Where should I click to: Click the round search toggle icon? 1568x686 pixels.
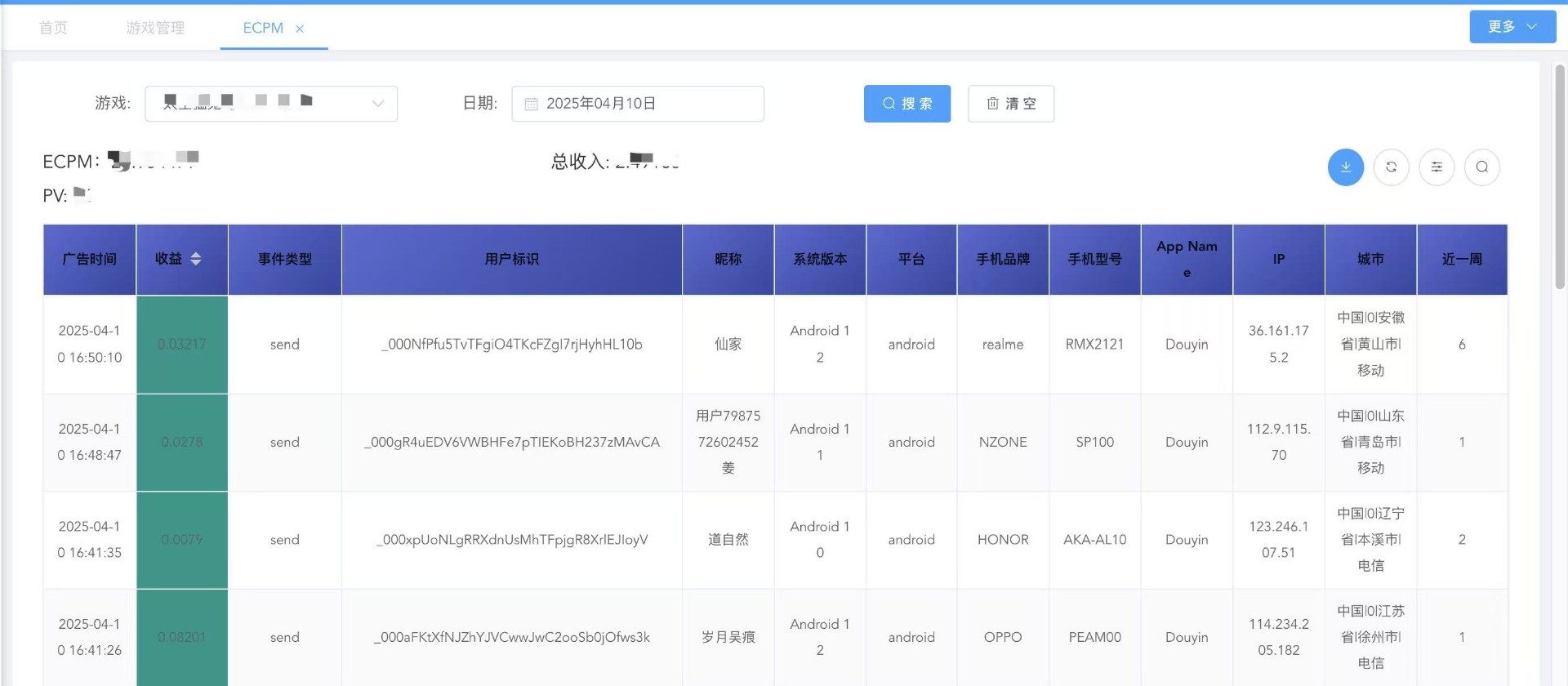click(x=1481, y=167)
